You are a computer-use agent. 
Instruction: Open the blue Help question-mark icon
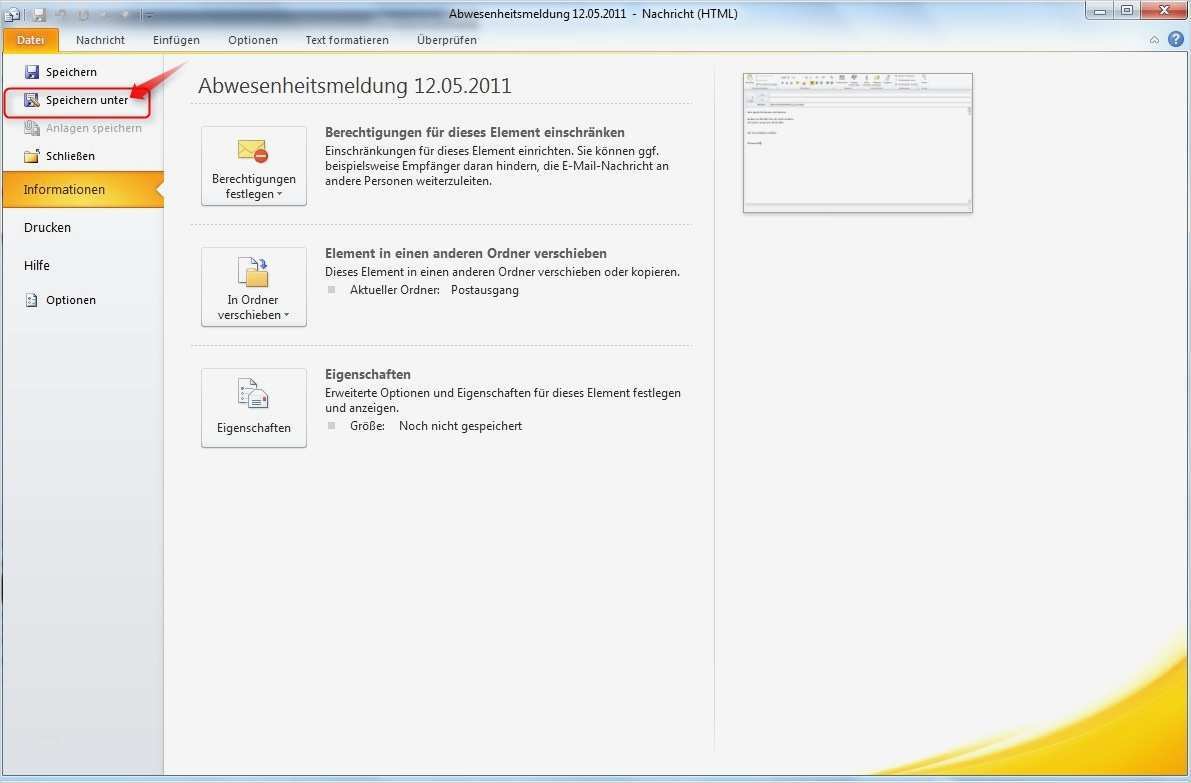[1176, 39]
